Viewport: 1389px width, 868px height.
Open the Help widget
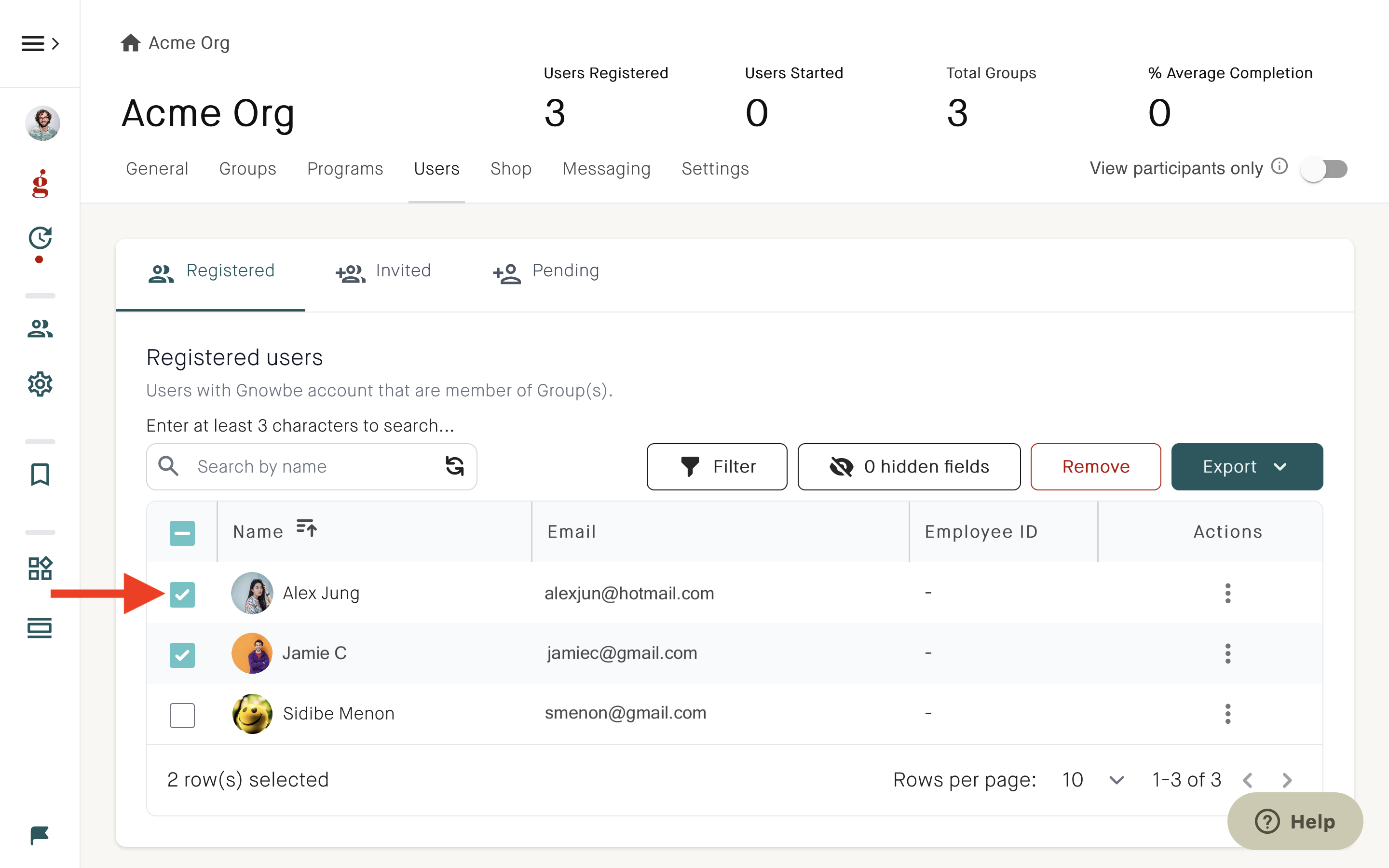point(1295,822)
